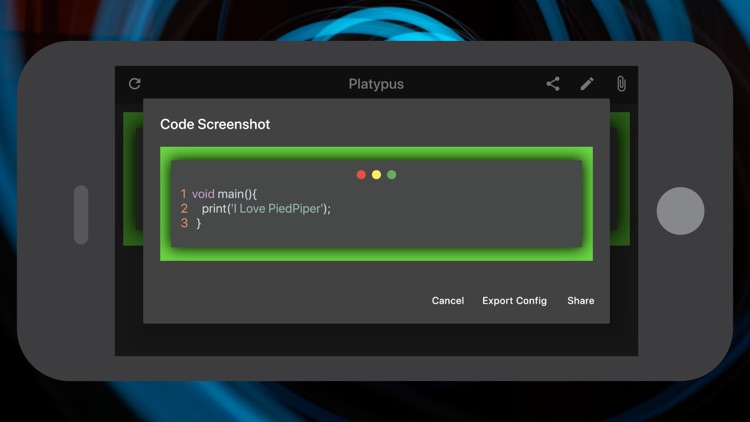Screen dimensions: 750x422
Task: Click the red dot in code window
Action: pos(361,175)
